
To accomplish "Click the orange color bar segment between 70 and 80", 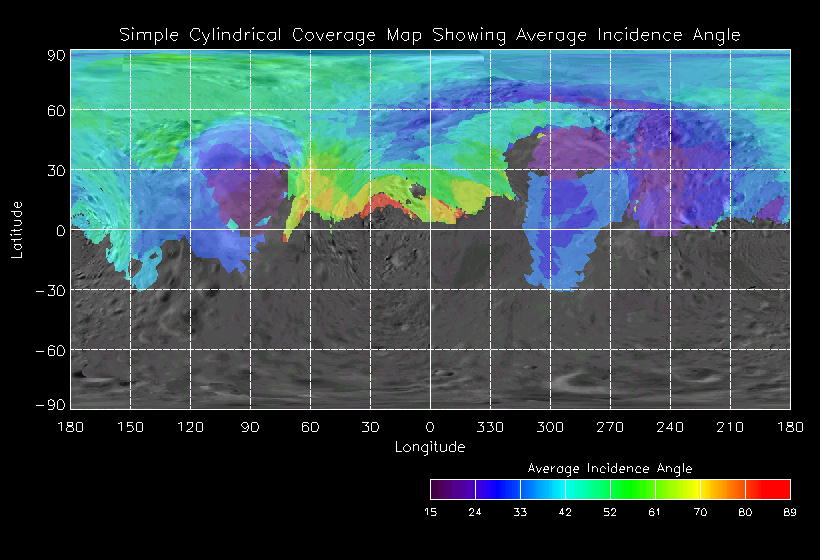I will tap(723, 489).
